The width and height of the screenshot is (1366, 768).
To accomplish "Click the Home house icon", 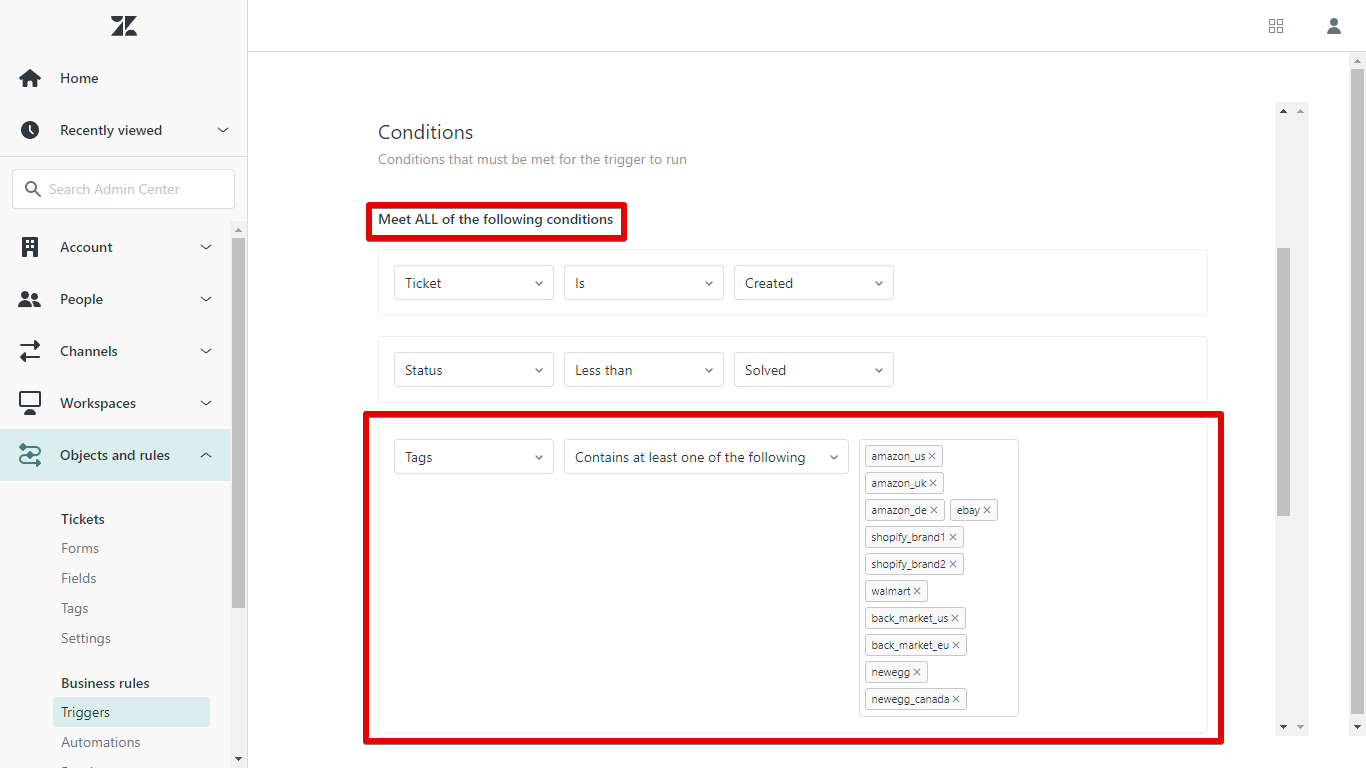I will point(30,78).
